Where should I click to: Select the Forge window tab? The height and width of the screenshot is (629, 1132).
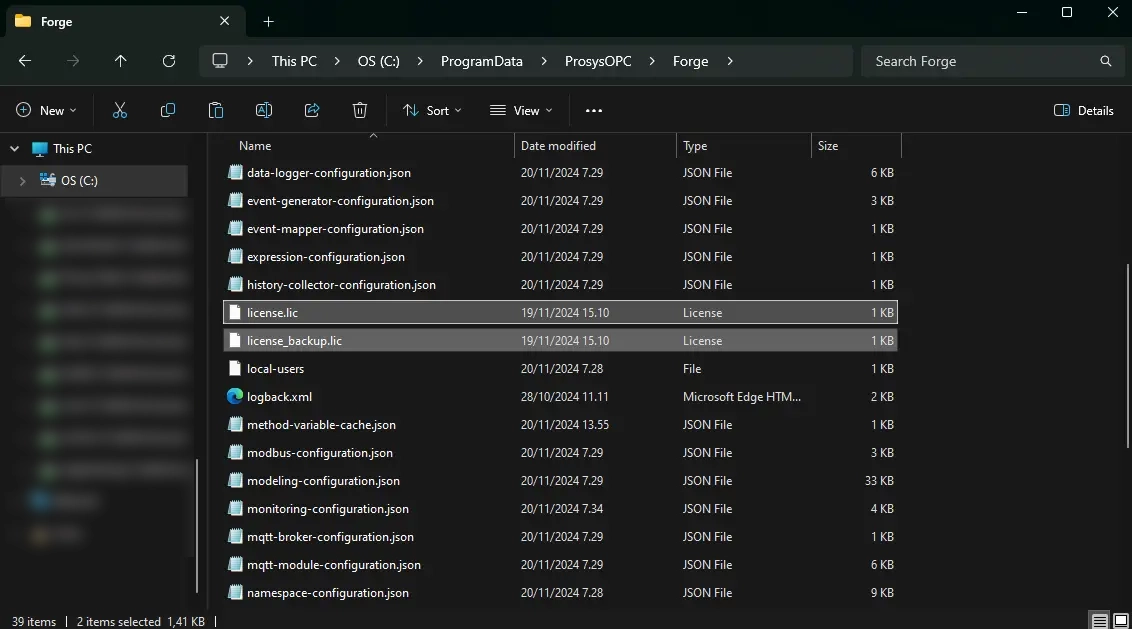pos(126,22)
